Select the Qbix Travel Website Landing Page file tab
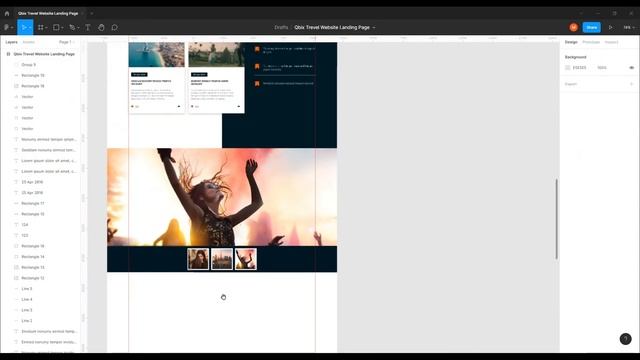The height and width of the screenshot is (360, 640). [x=48, y=13]
